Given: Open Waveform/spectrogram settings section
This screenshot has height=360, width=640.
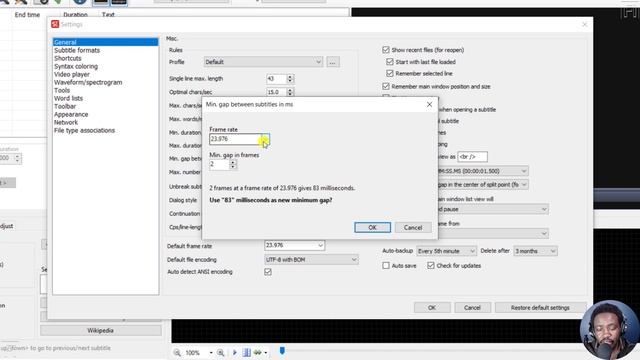Looking at the screenshot, I should click(x=88, y=82).
